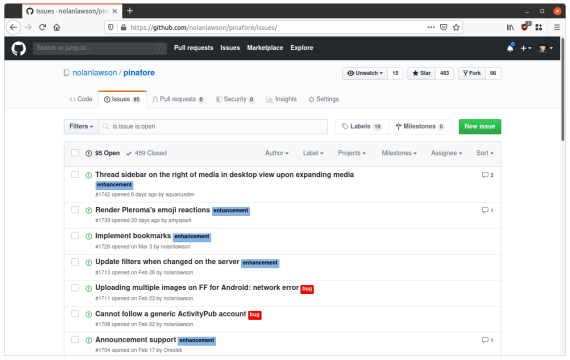
Task: Create a New issue
Action: click(480, 127)
